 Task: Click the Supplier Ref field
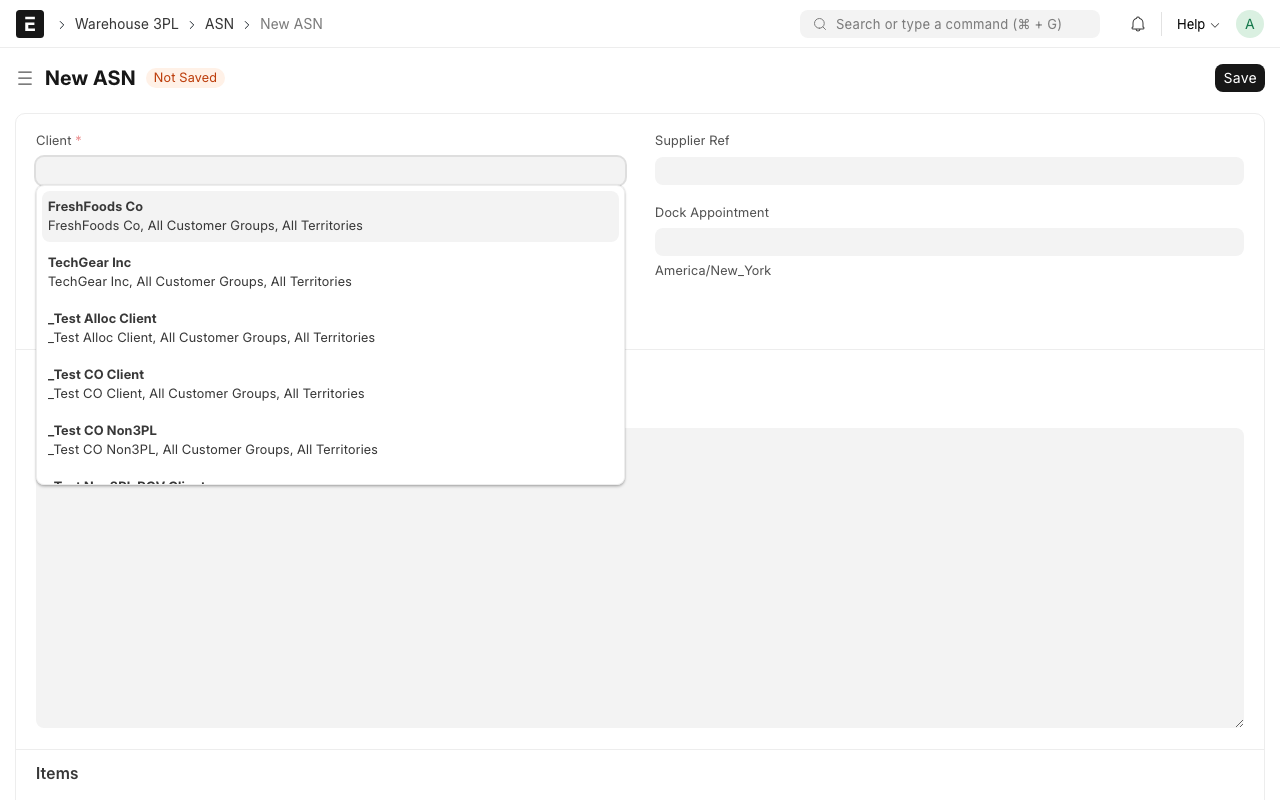coord(948,171)
